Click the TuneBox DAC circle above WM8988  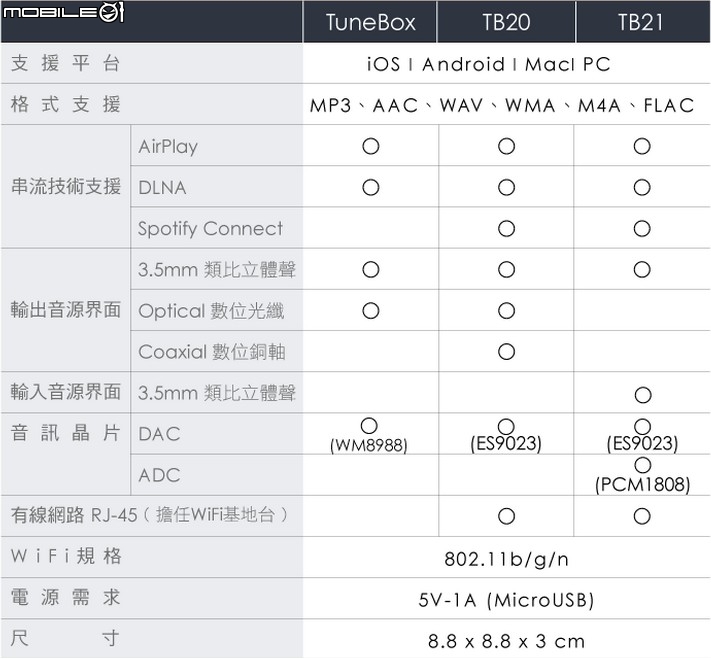point(370,425)
